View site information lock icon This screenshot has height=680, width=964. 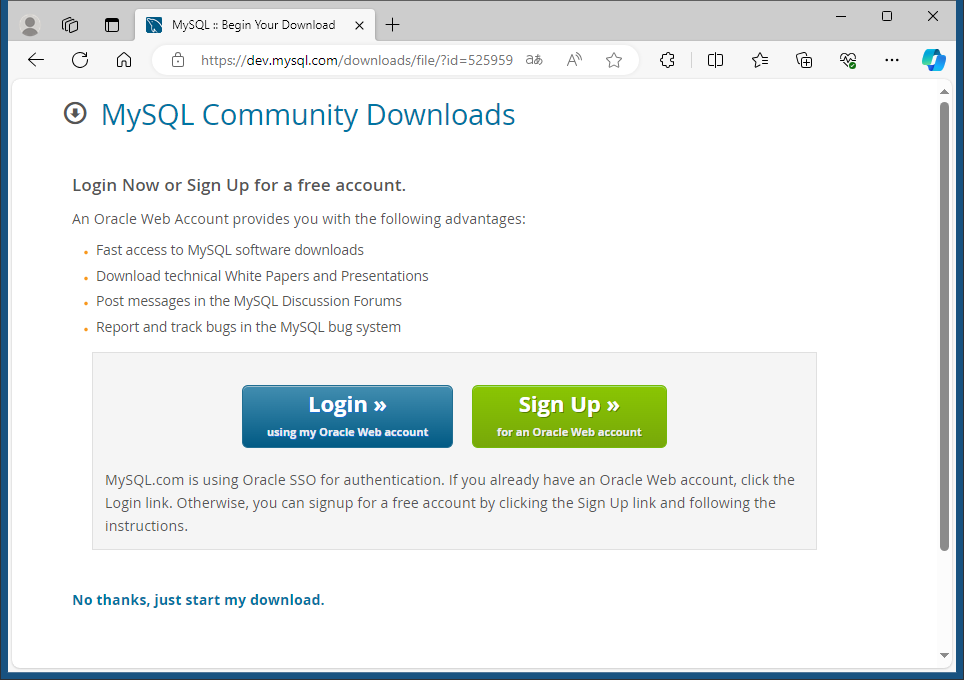click(x=178, y=60)
